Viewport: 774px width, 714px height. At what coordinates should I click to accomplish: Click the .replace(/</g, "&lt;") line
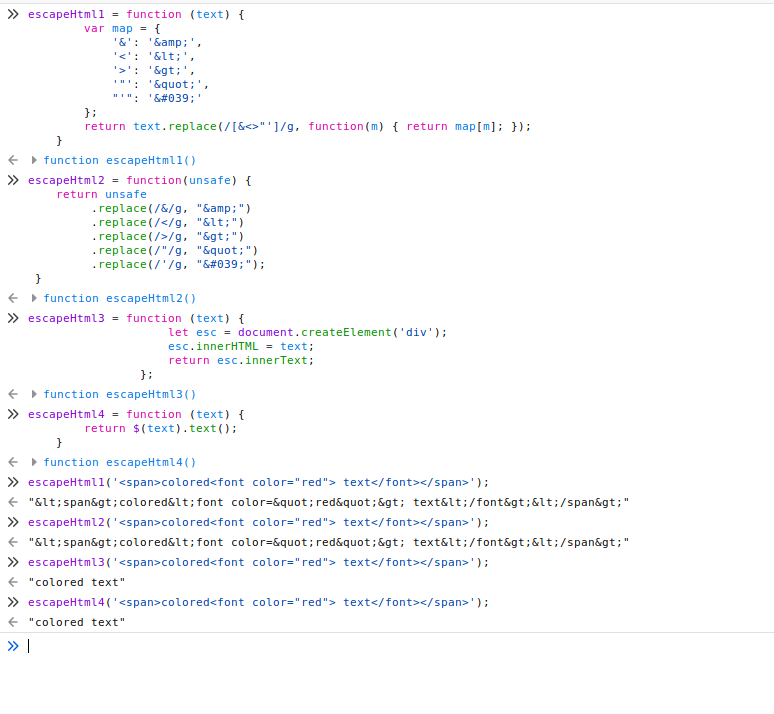pyautogui.click(x=168, y=223)
